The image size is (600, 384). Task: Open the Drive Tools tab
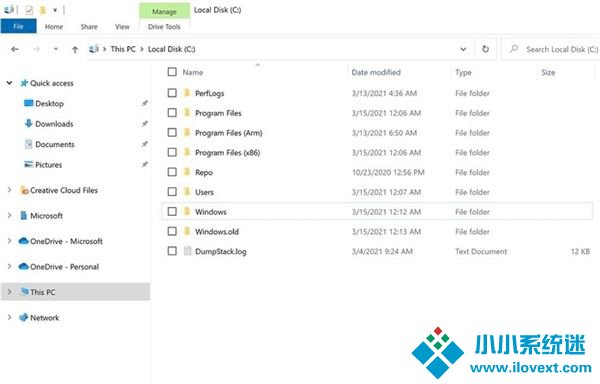point(164,26)
